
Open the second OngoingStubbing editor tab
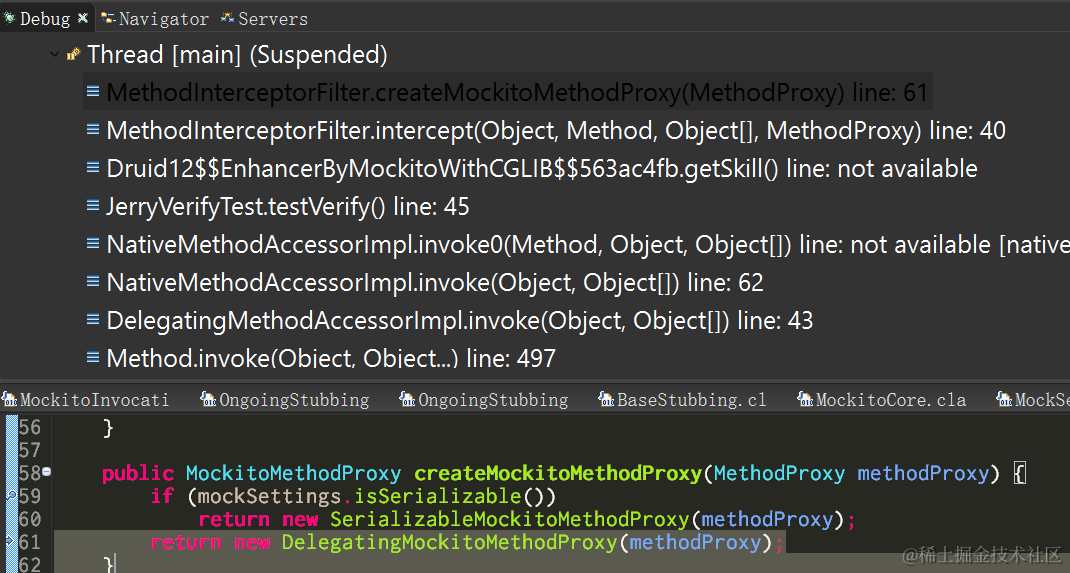tap(485, 400)
